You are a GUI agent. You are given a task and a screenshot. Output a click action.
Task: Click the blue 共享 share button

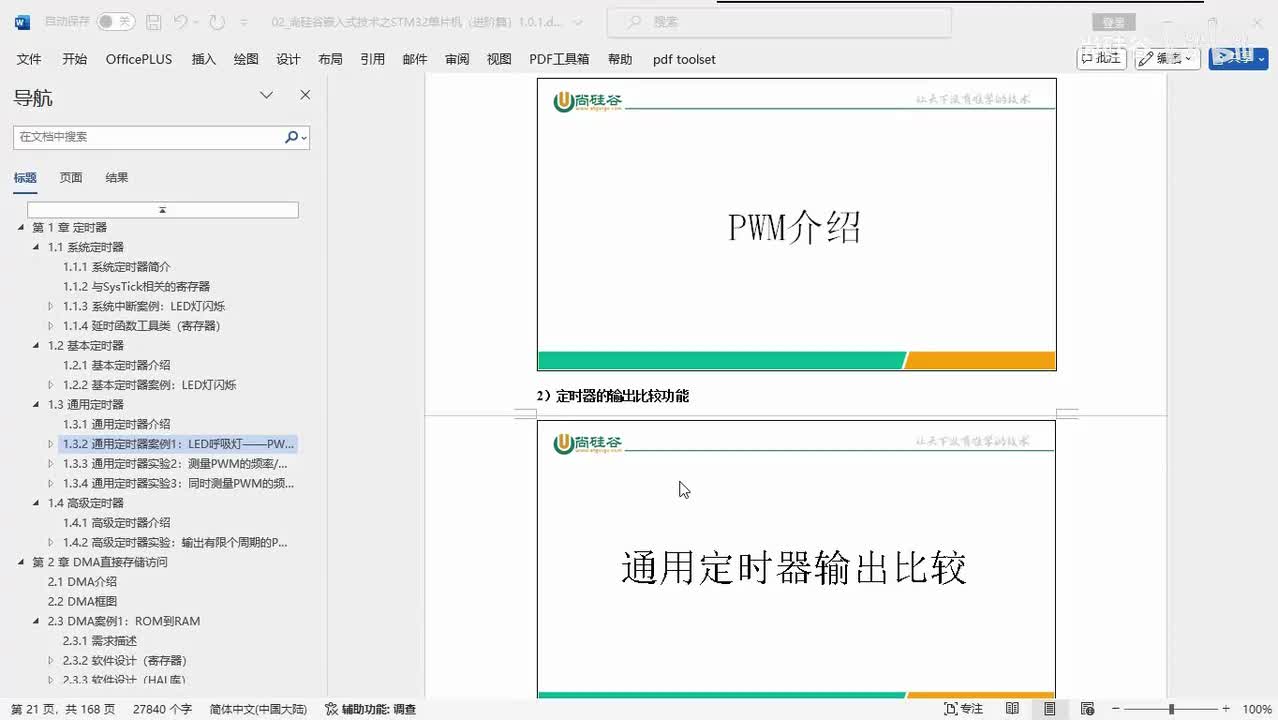(1238, 58)
